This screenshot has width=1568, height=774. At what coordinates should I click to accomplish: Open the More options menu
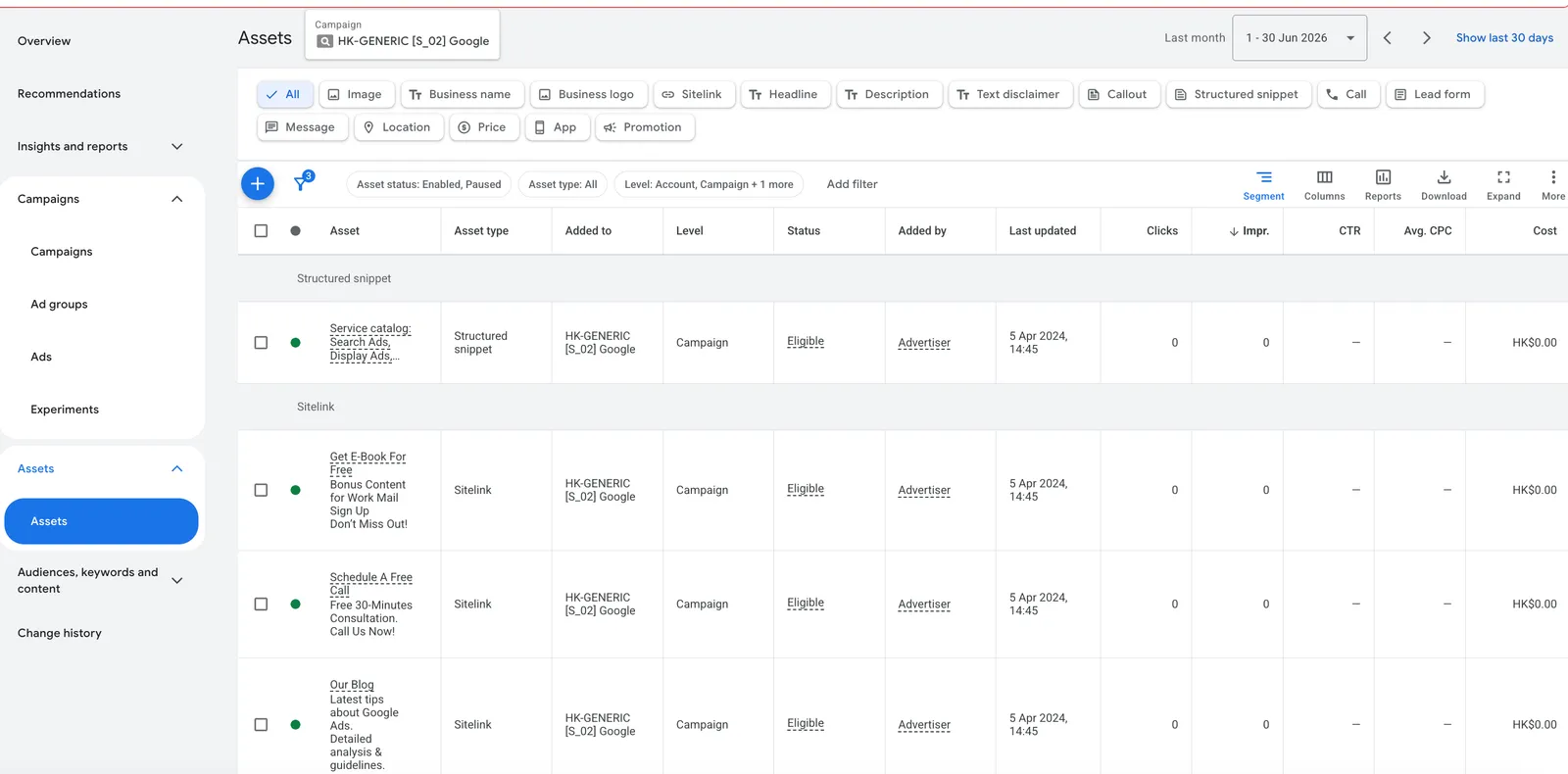pyautogui.click(x=1552, y=184)
